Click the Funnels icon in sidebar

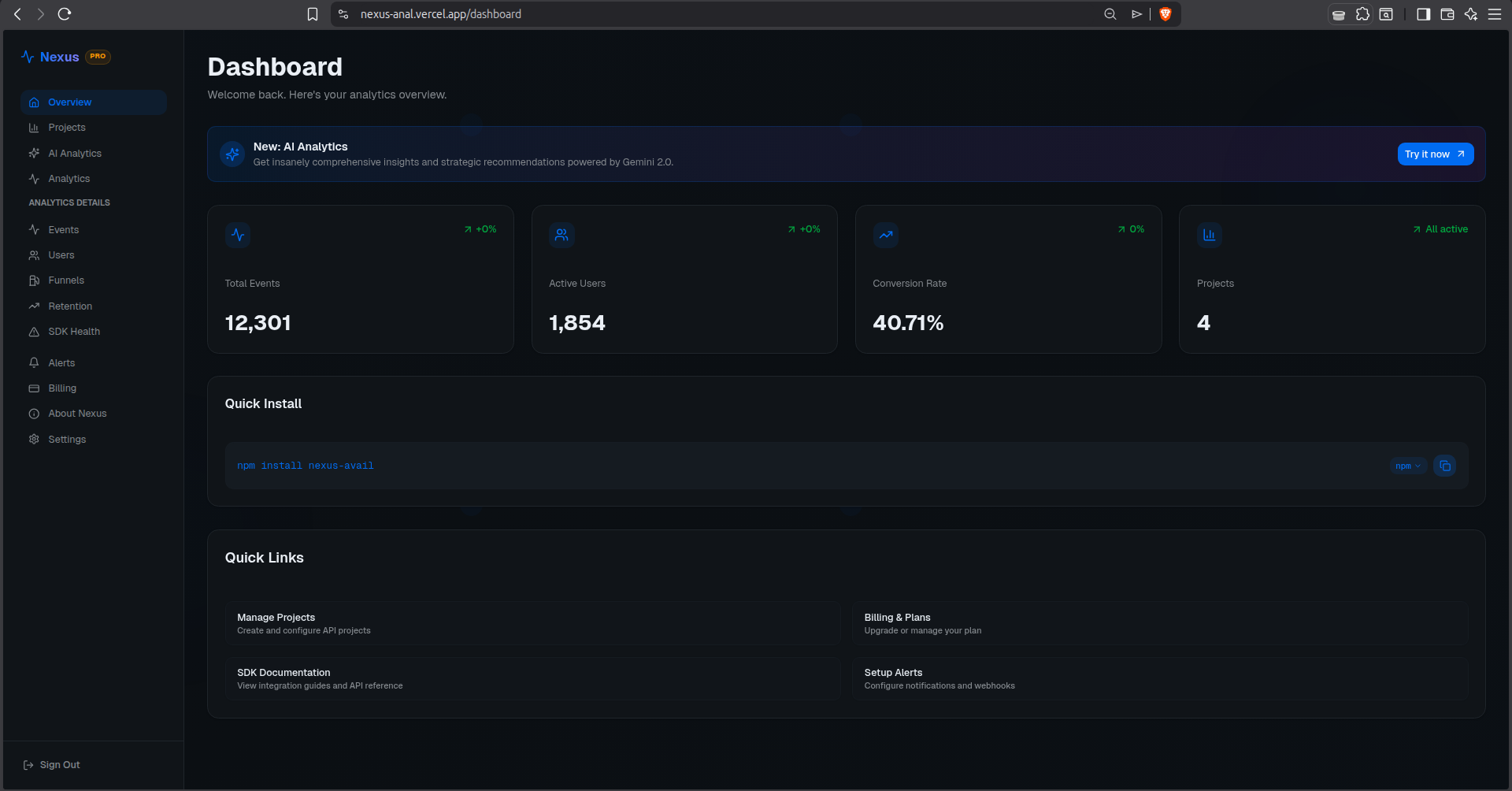tap(34, 280)
